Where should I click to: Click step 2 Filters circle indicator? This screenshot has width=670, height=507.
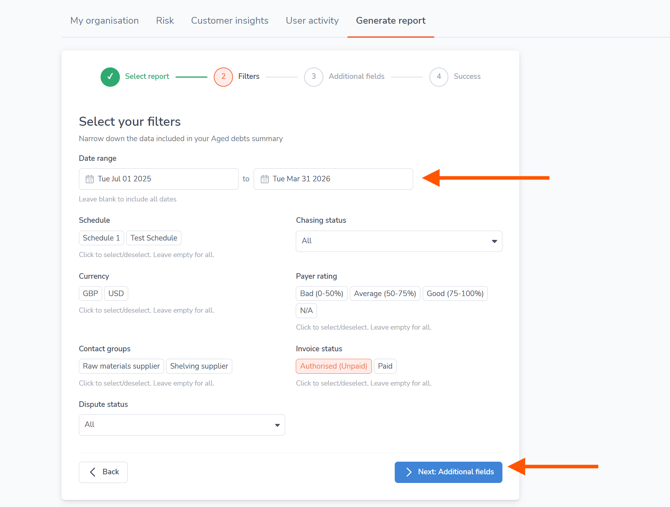tap(223, 77)
